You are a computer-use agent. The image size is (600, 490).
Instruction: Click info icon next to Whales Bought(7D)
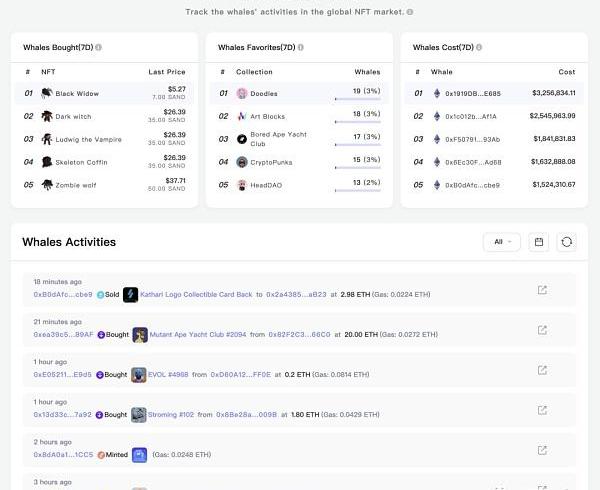(98, 48)
